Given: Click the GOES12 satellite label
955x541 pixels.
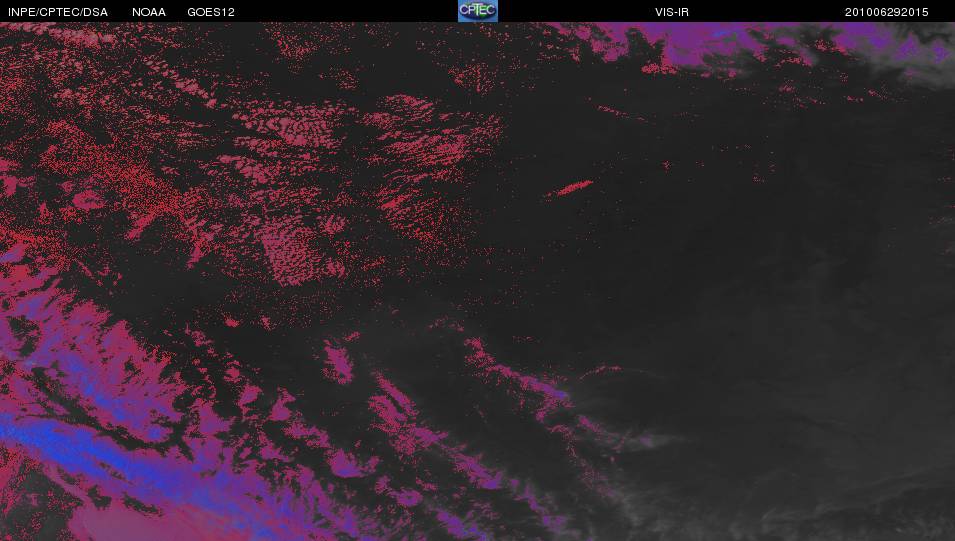Looking at the screenshot, I should click(x=211, y=12).
